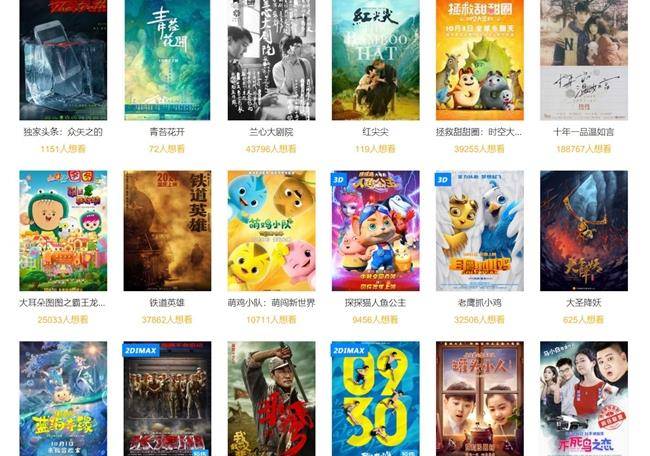Click the 红尖尖 Bamboo Hat poster
This screenshot has width=650, height=456.
point(376,60)
